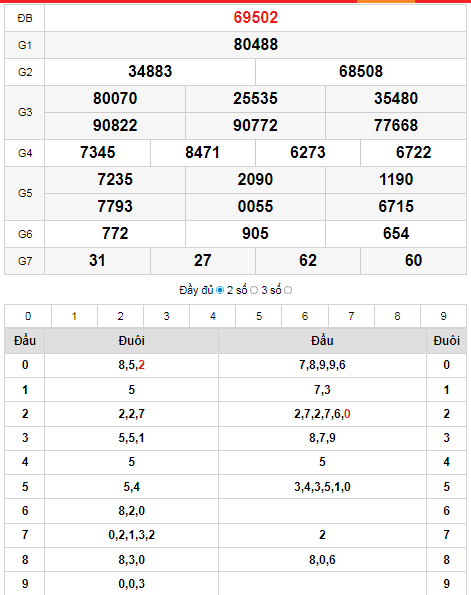Click the cell '0,0,3'

click(132, 584)
